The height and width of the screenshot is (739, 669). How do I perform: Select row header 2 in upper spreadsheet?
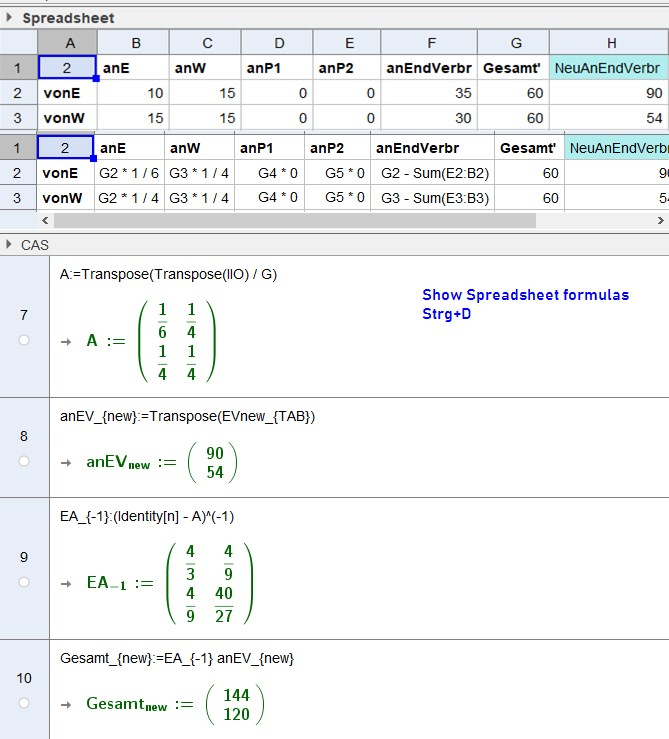[x=18, y=93]
